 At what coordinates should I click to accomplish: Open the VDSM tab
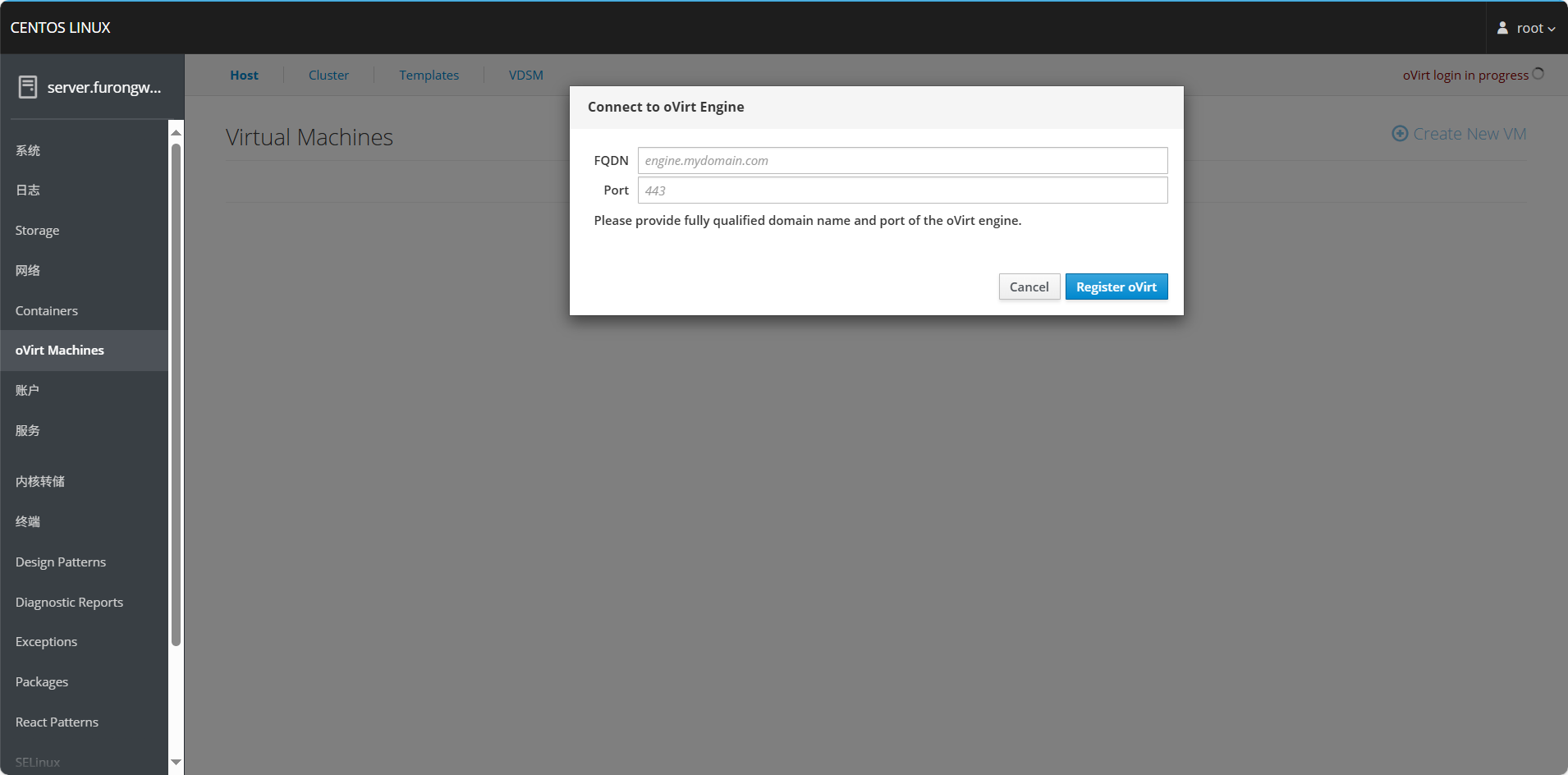(x=526, y=75)
